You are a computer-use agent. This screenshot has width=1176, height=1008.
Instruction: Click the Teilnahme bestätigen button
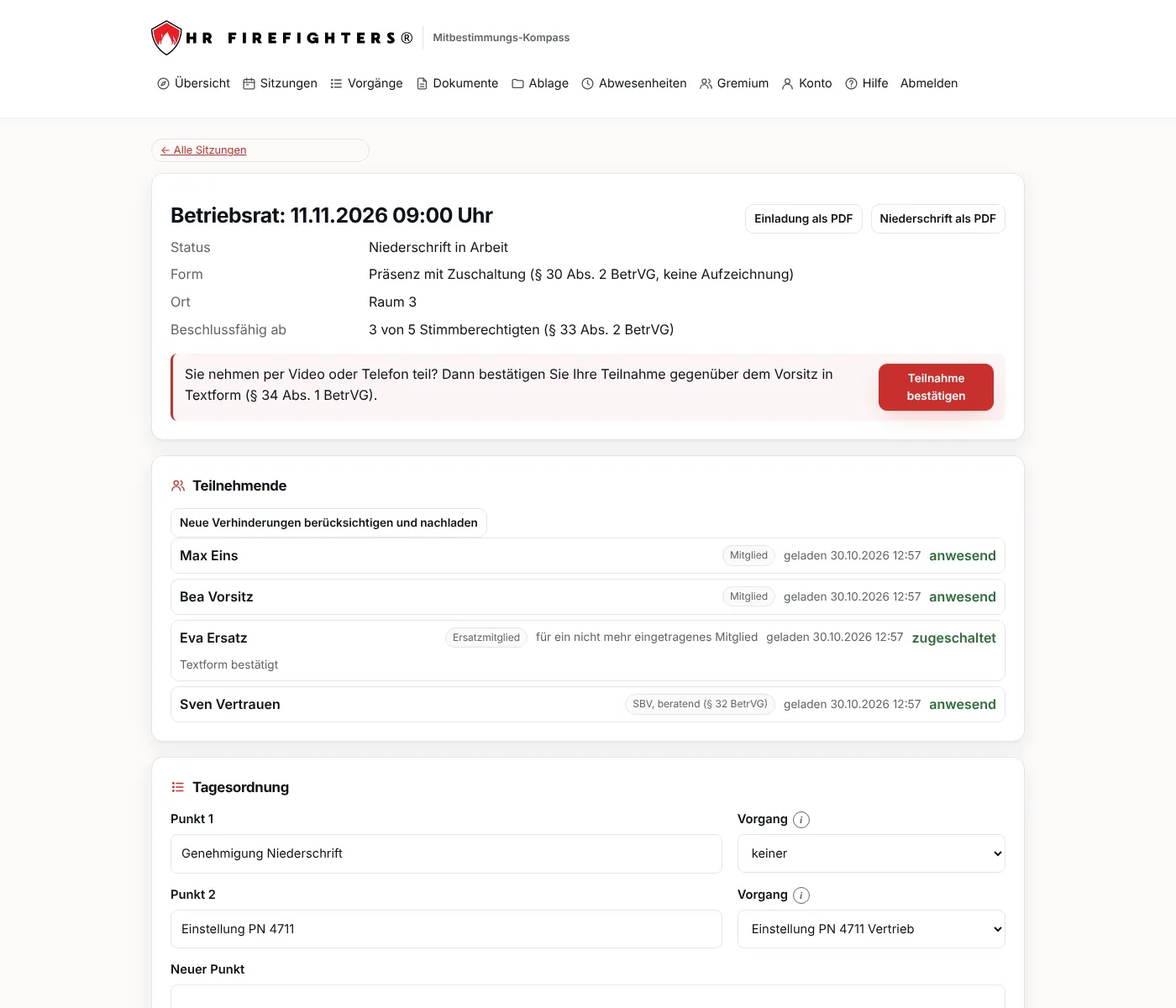click(936, 387)
